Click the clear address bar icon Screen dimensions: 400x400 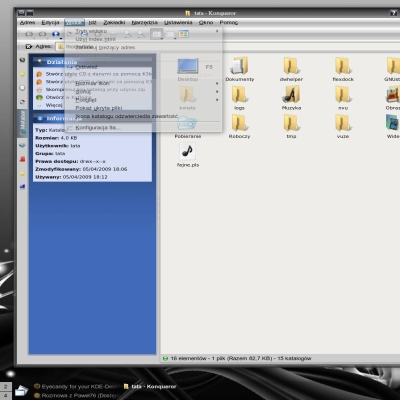pyautogui.click(x=29, y=46)
